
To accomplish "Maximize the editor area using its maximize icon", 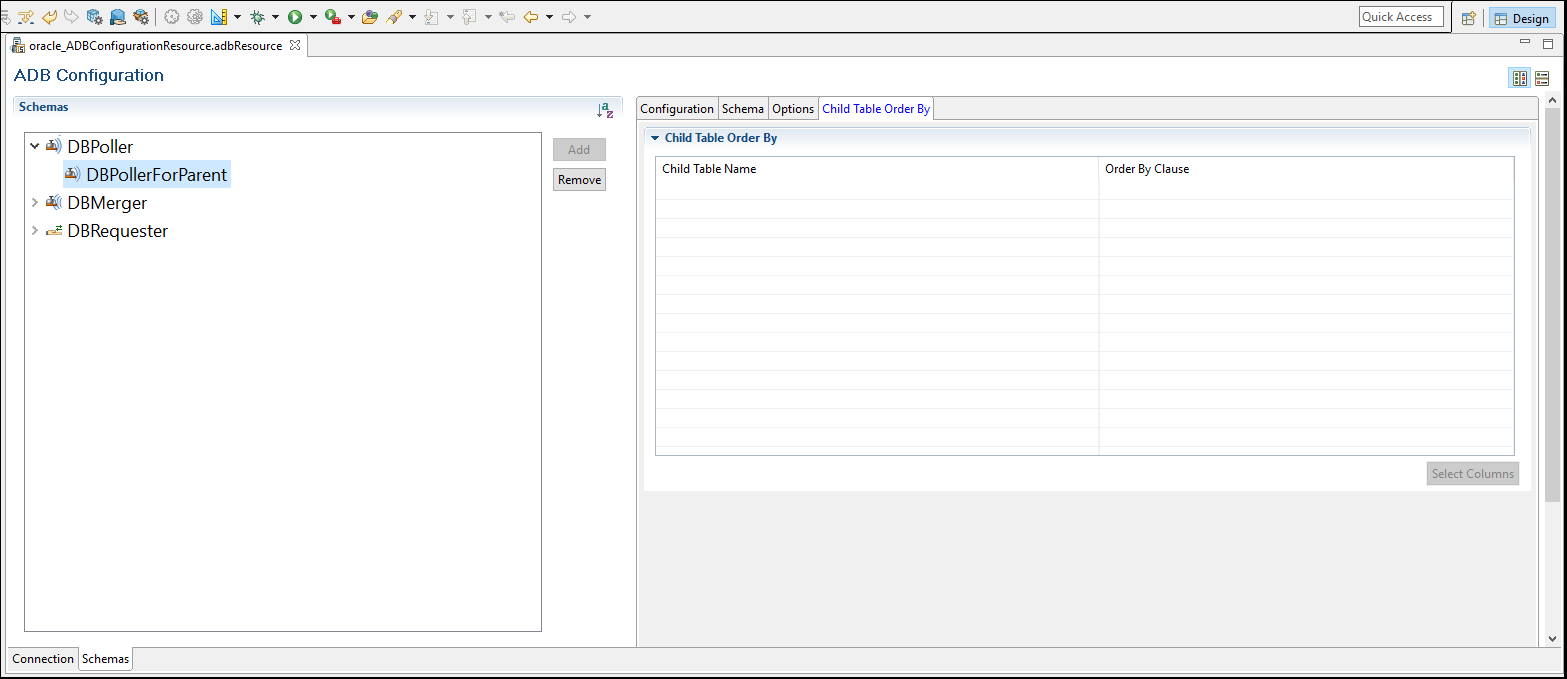I will 1548,43.
